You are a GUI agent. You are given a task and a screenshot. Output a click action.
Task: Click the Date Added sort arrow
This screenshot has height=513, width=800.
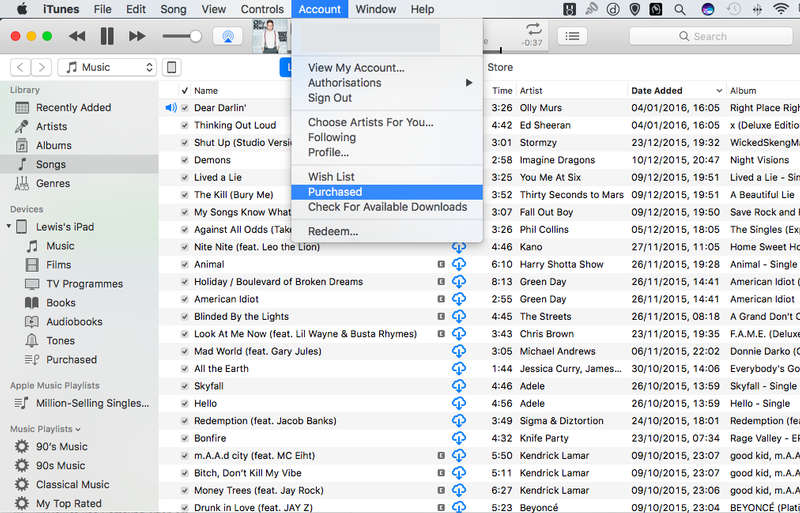tap(719, 91)
